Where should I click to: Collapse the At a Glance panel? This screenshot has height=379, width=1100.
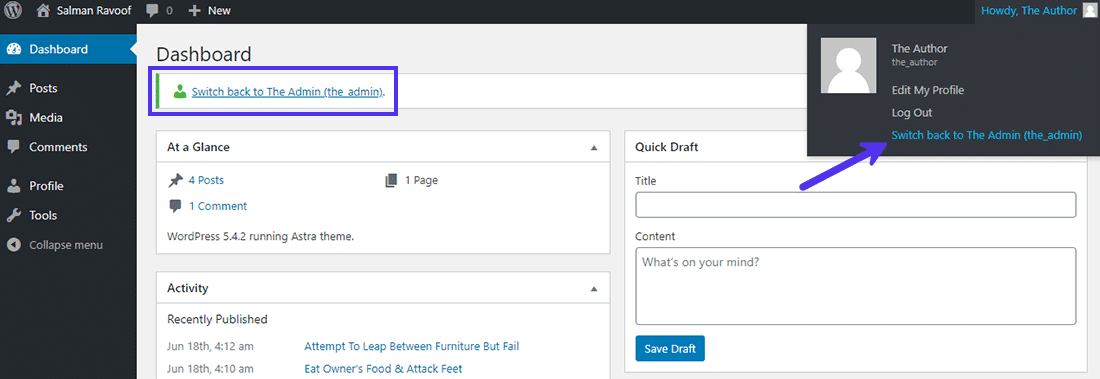[594, 148]
